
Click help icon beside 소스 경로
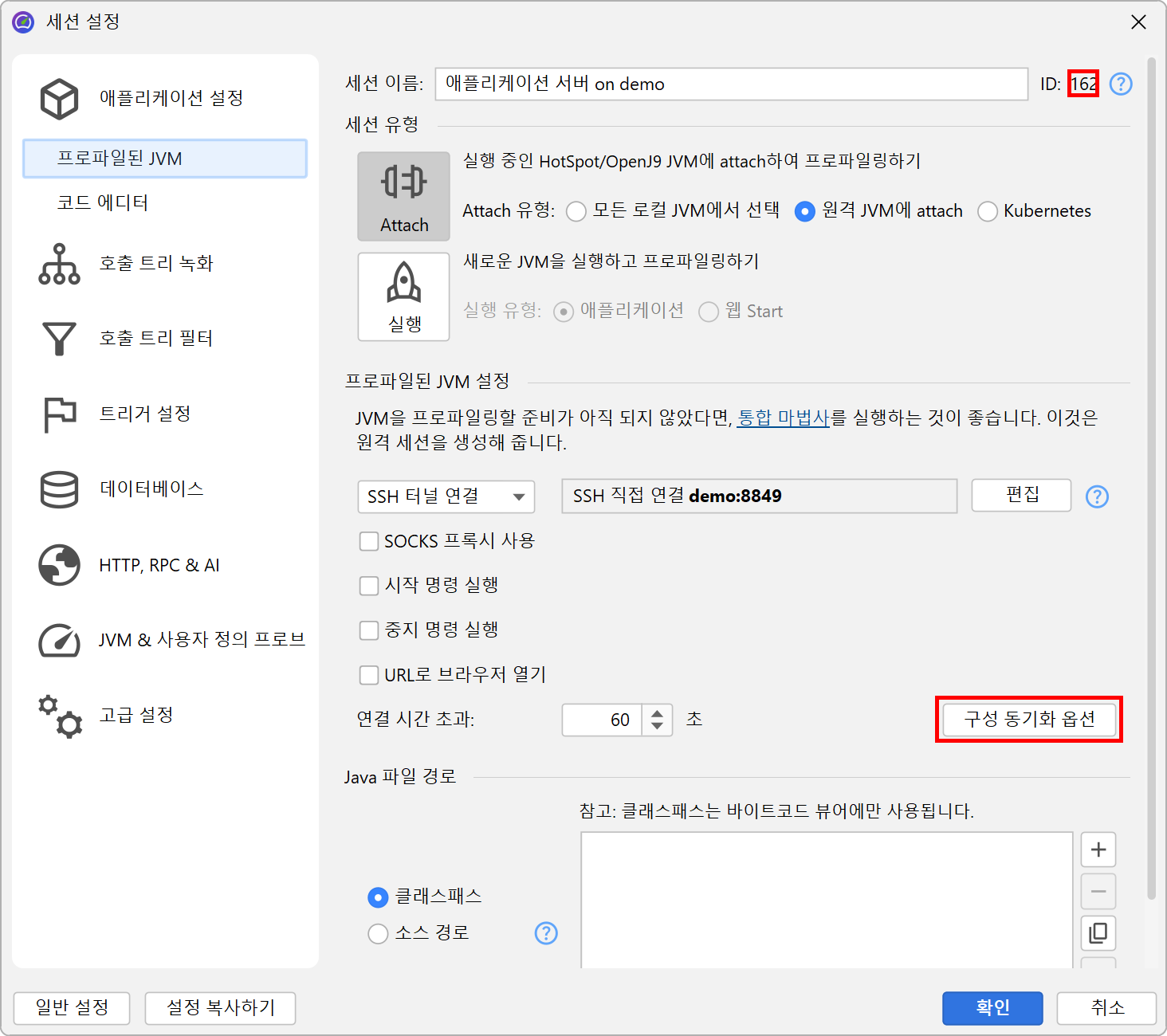(x=546, y=933)
